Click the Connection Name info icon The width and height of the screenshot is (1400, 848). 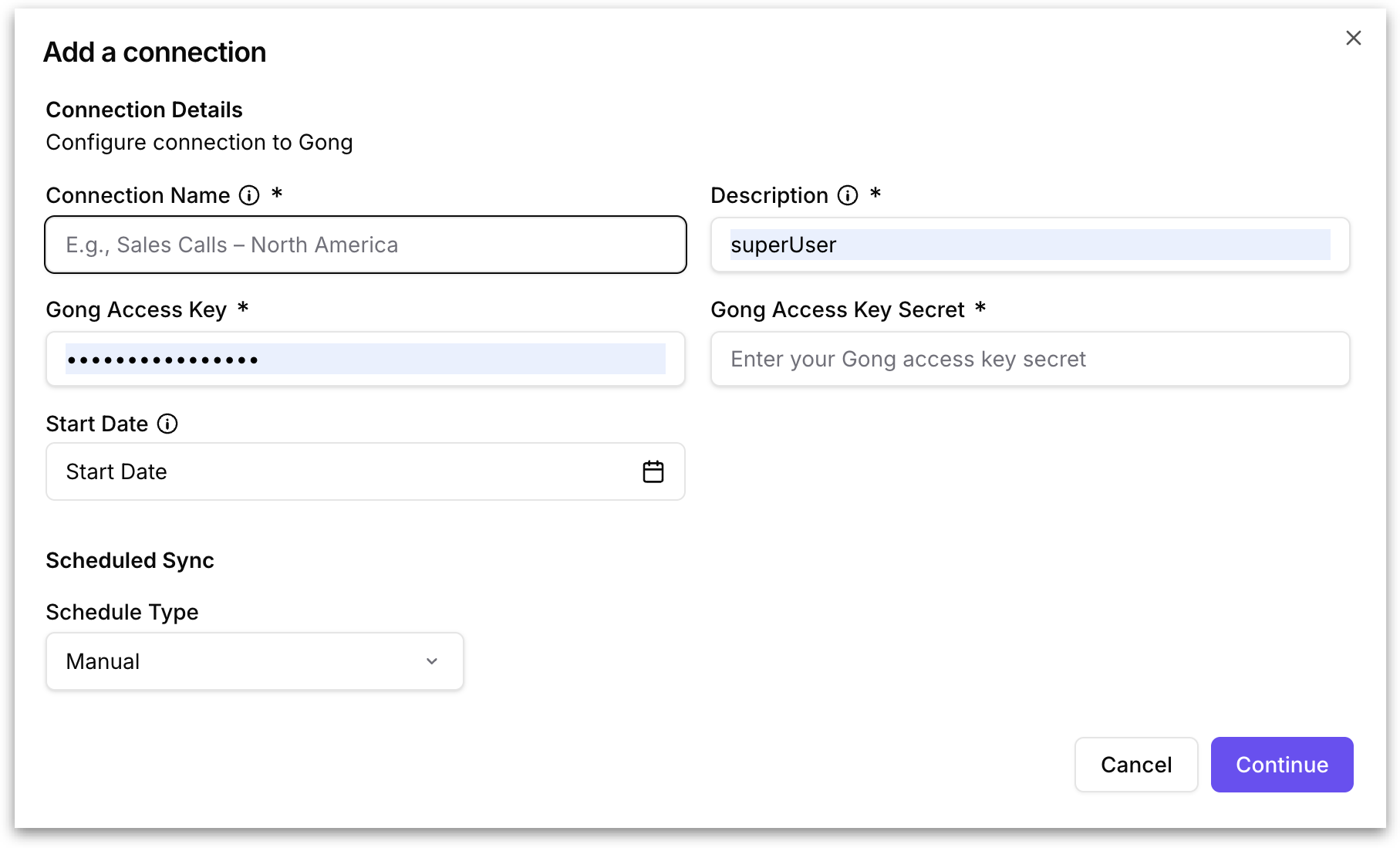[x=249, y=195]
